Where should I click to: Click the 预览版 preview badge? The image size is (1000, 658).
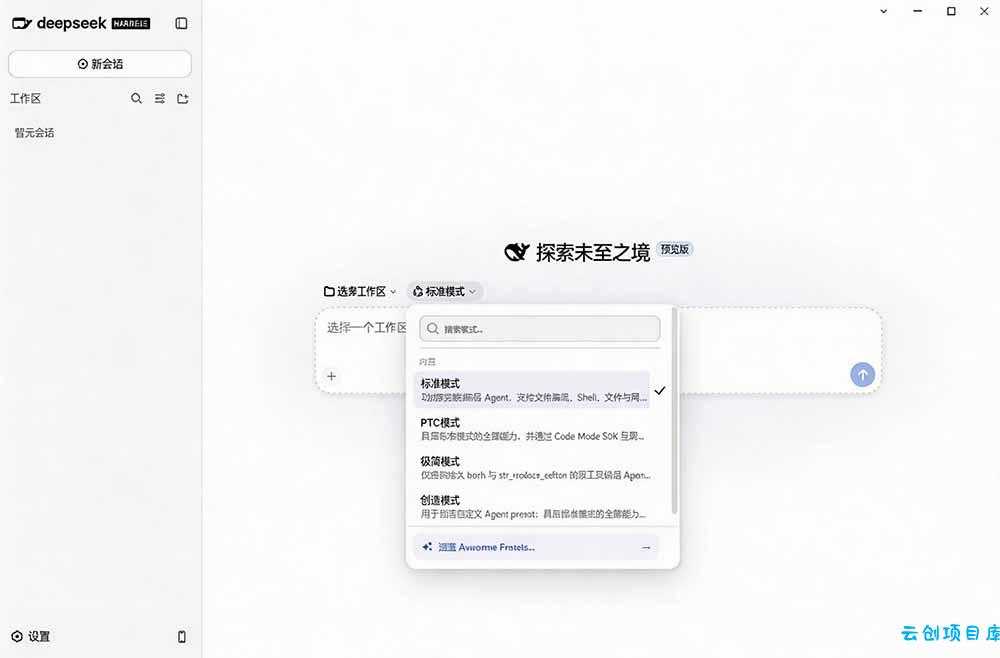click(675, 249)
